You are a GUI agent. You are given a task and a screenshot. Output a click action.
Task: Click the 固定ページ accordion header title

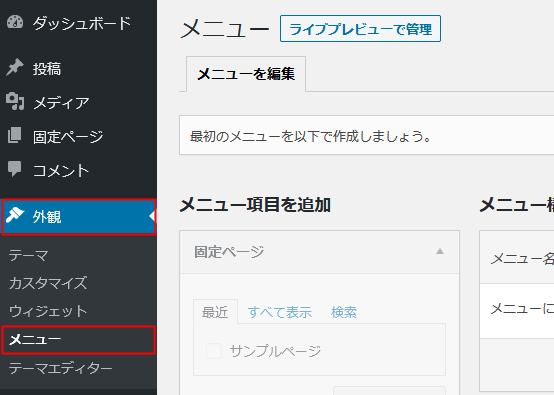[x=229, y=252]
